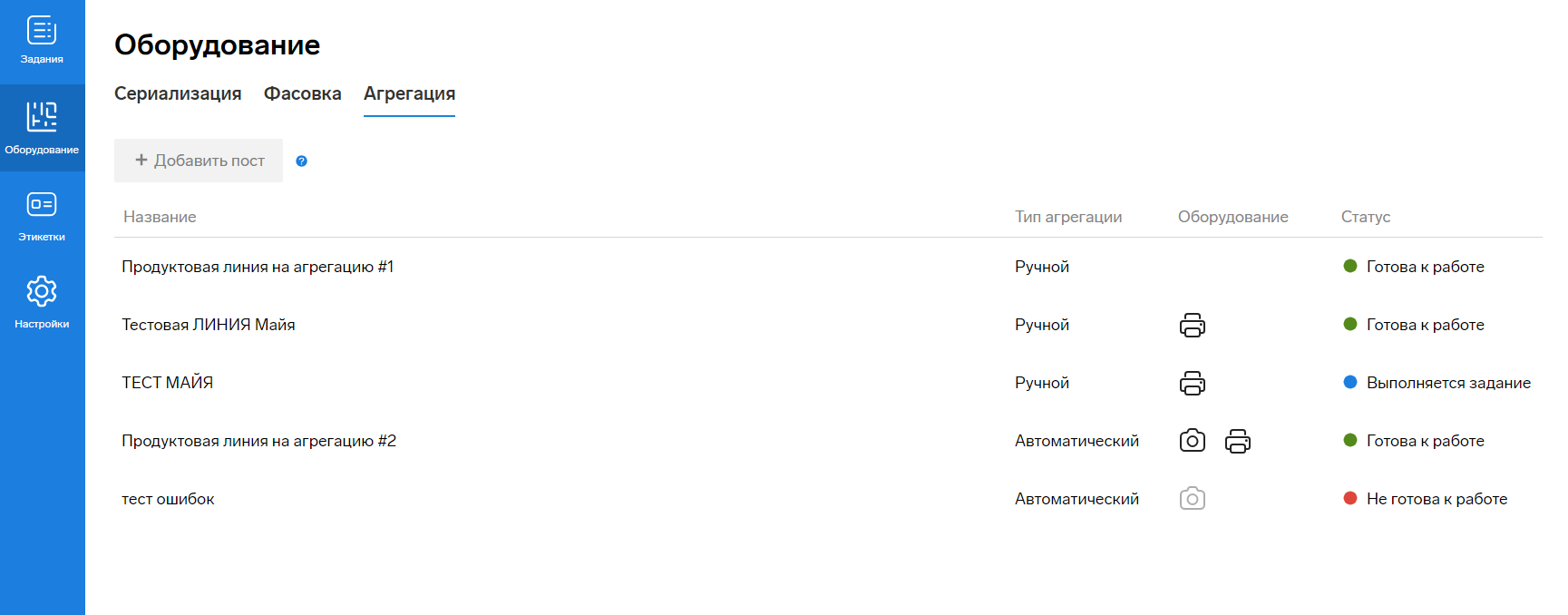The width and height of the screenshot is (1568, 615).
Task: Click the Статус column header
Action: coord(1365,217)
